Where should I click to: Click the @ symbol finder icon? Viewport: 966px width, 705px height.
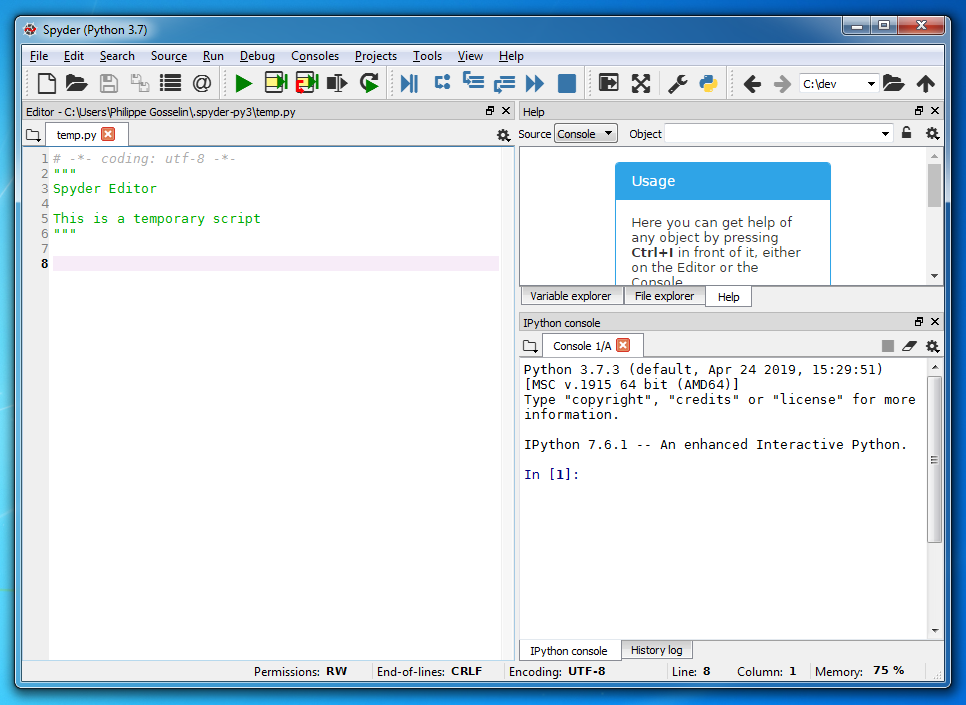[202, 83]
